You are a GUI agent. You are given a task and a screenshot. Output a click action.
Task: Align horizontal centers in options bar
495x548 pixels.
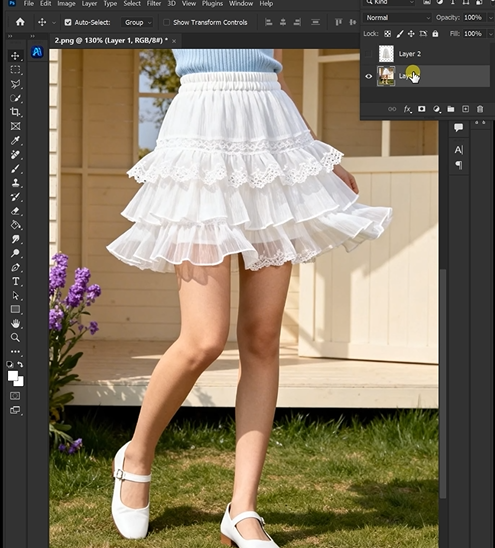(283, 22)
